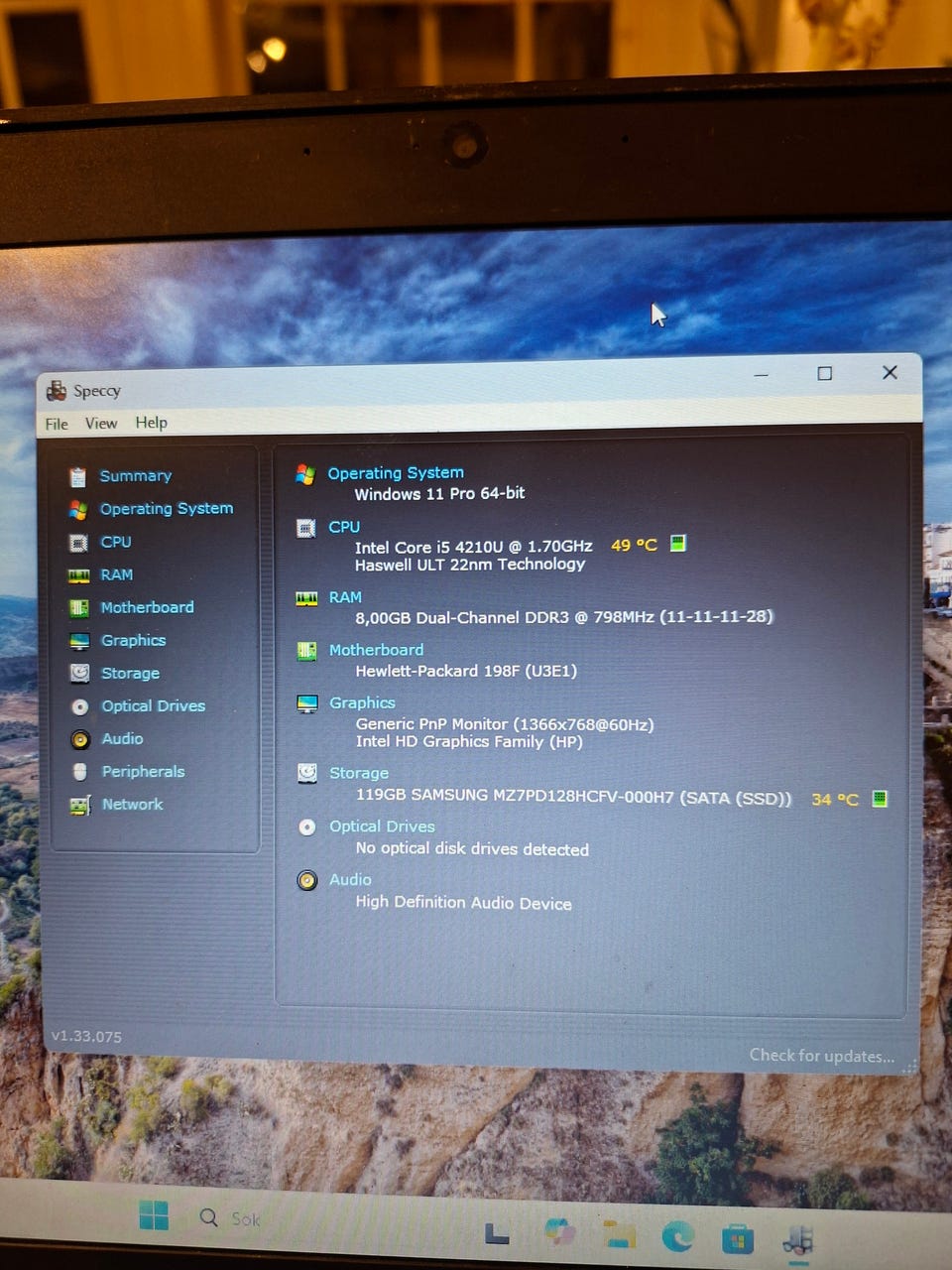The width and height of the screenshot is (952, 1270).
Task: Select Operating System in the sidebar
Action: click(x=167, y=509)
